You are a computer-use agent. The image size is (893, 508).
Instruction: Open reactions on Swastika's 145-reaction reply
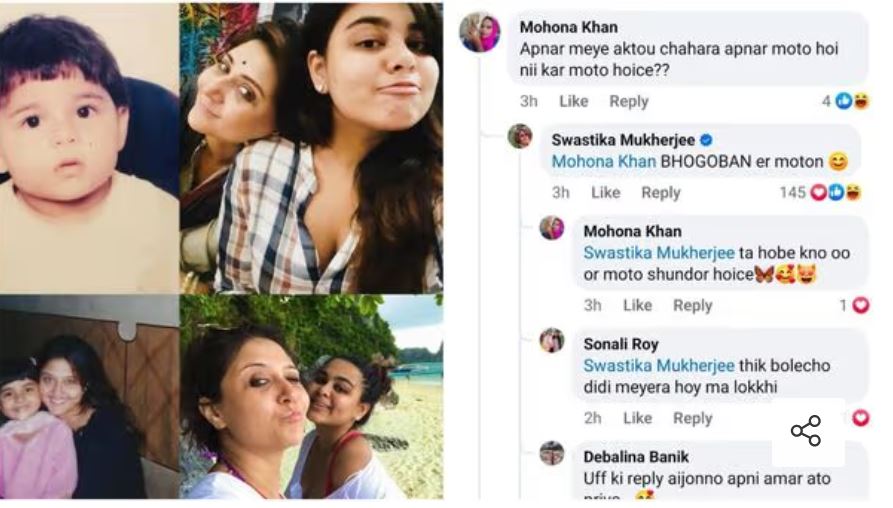point(820,192)
